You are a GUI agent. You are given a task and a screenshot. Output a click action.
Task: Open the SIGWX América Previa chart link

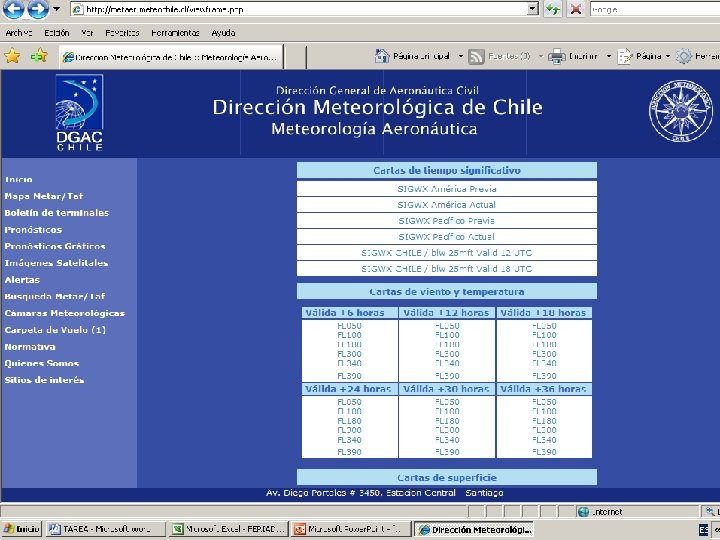(447, 189)
